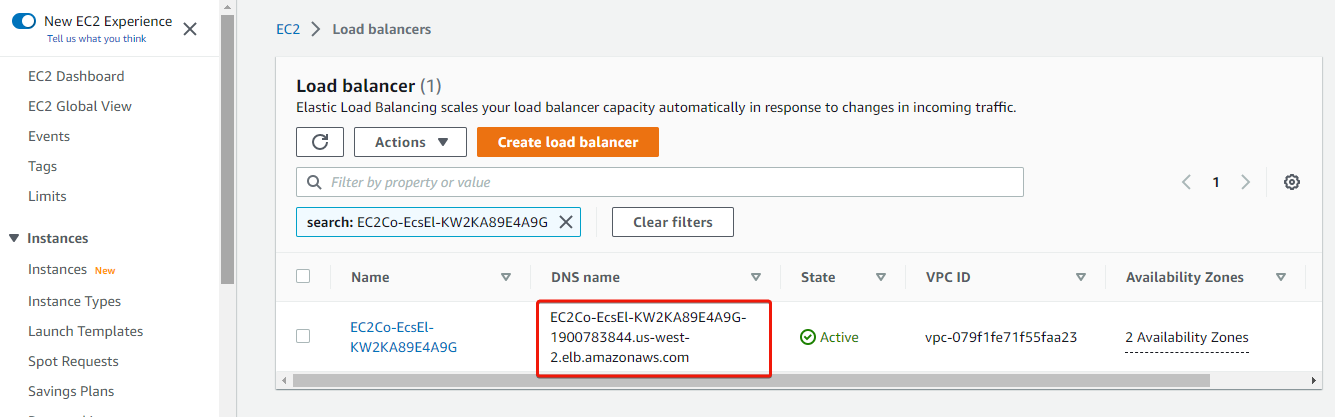Select all load balancers checkbox
The image size is (1335, 417).
(303, 276)
